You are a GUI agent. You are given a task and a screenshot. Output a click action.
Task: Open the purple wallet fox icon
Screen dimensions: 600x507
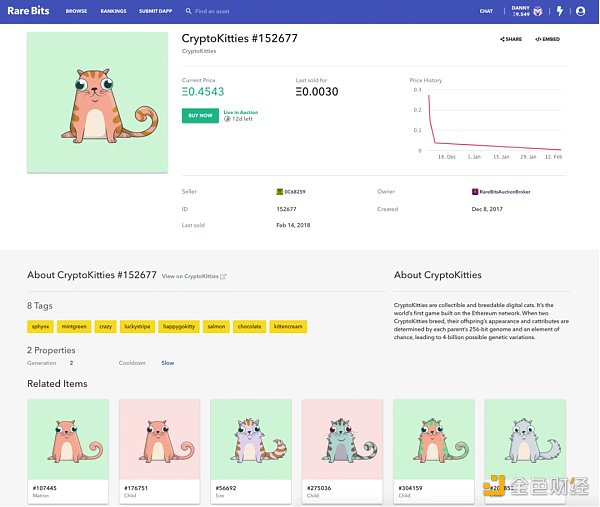[x=537, y=11]
